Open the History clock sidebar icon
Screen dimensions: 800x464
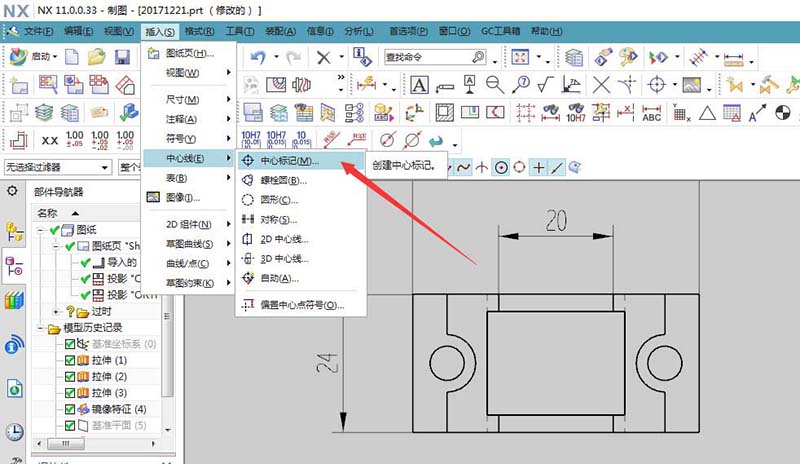[14, 432]
